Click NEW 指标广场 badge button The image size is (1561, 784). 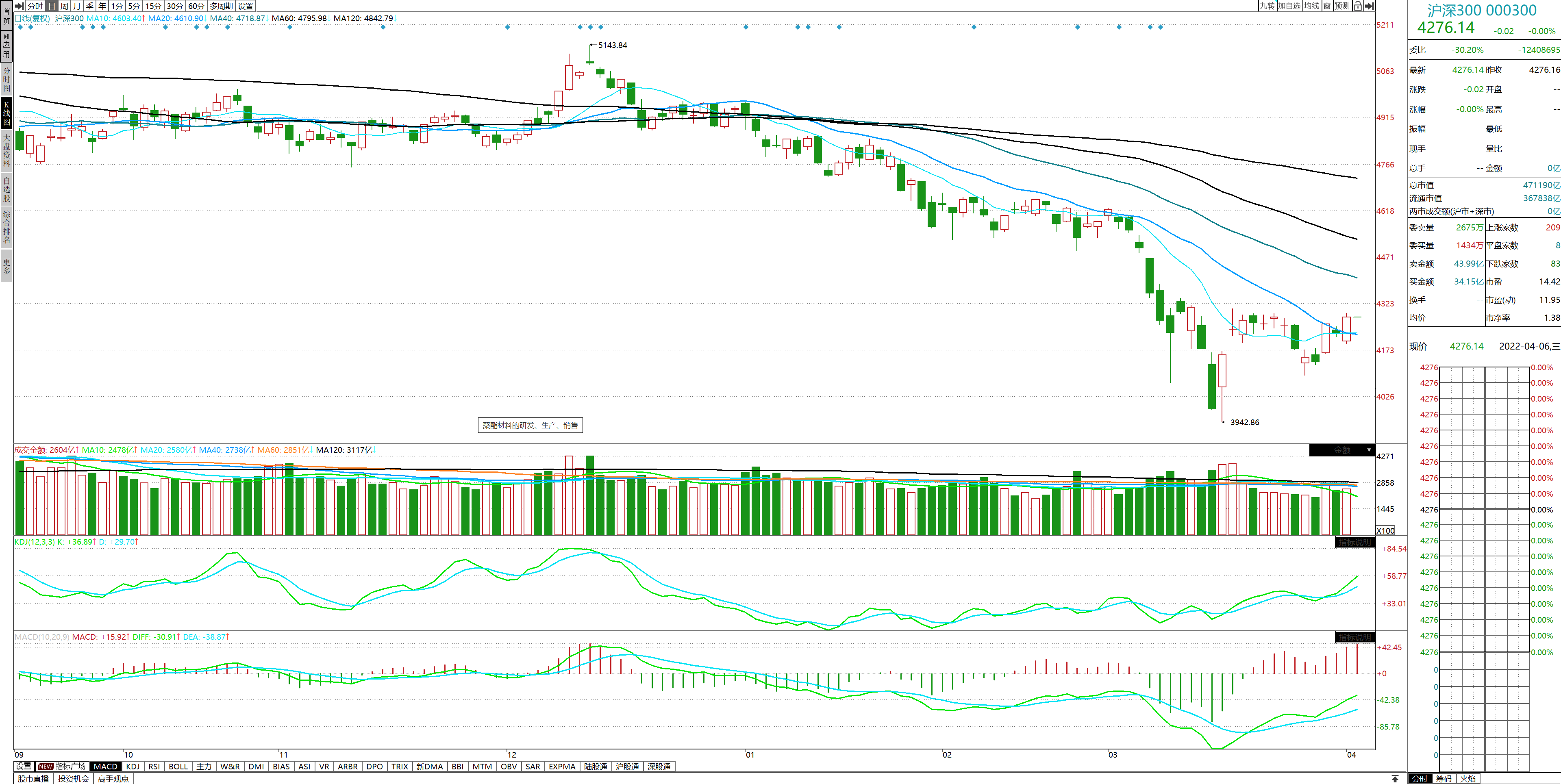tap(62, 767)
